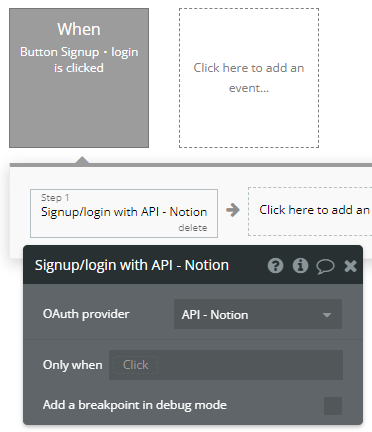
Task: Close the Signup/login with API panel
Action: pyautogui.click(x=350, y=266)
